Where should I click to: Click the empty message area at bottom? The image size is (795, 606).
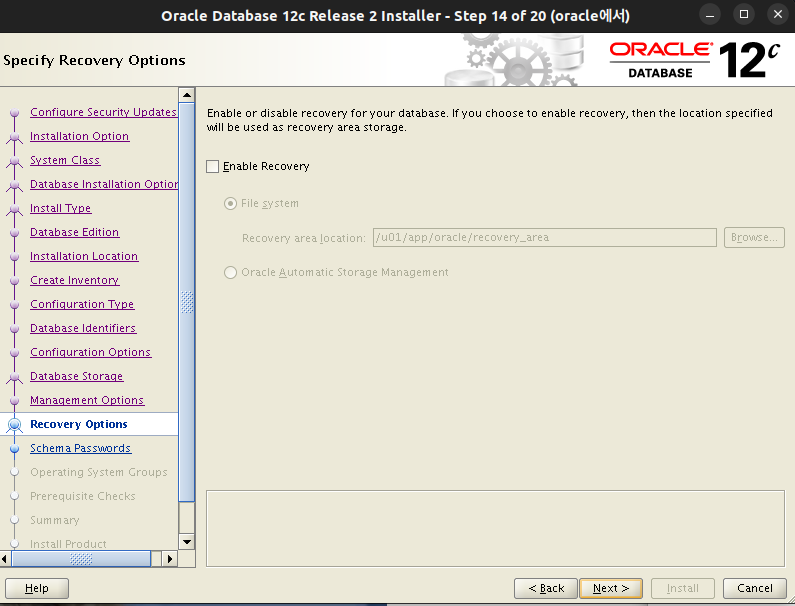click(x=495, y=528)
